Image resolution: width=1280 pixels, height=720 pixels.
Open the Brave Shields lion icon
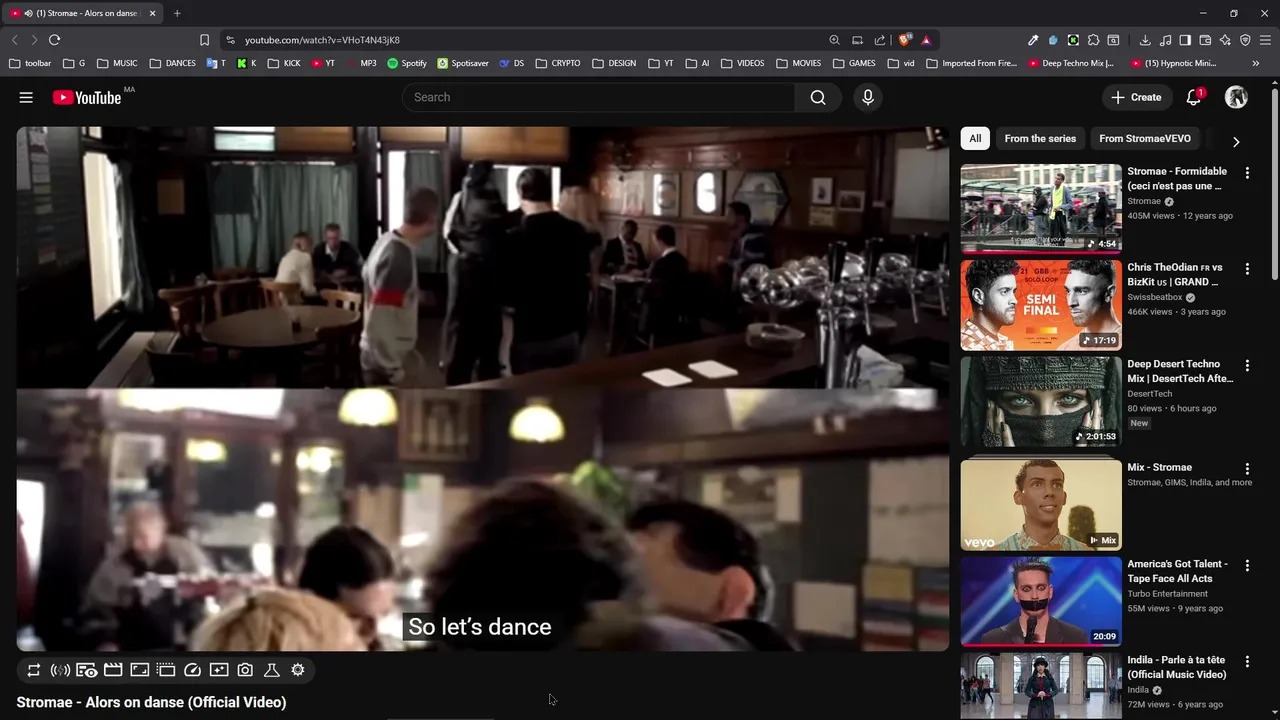(905, 40)
